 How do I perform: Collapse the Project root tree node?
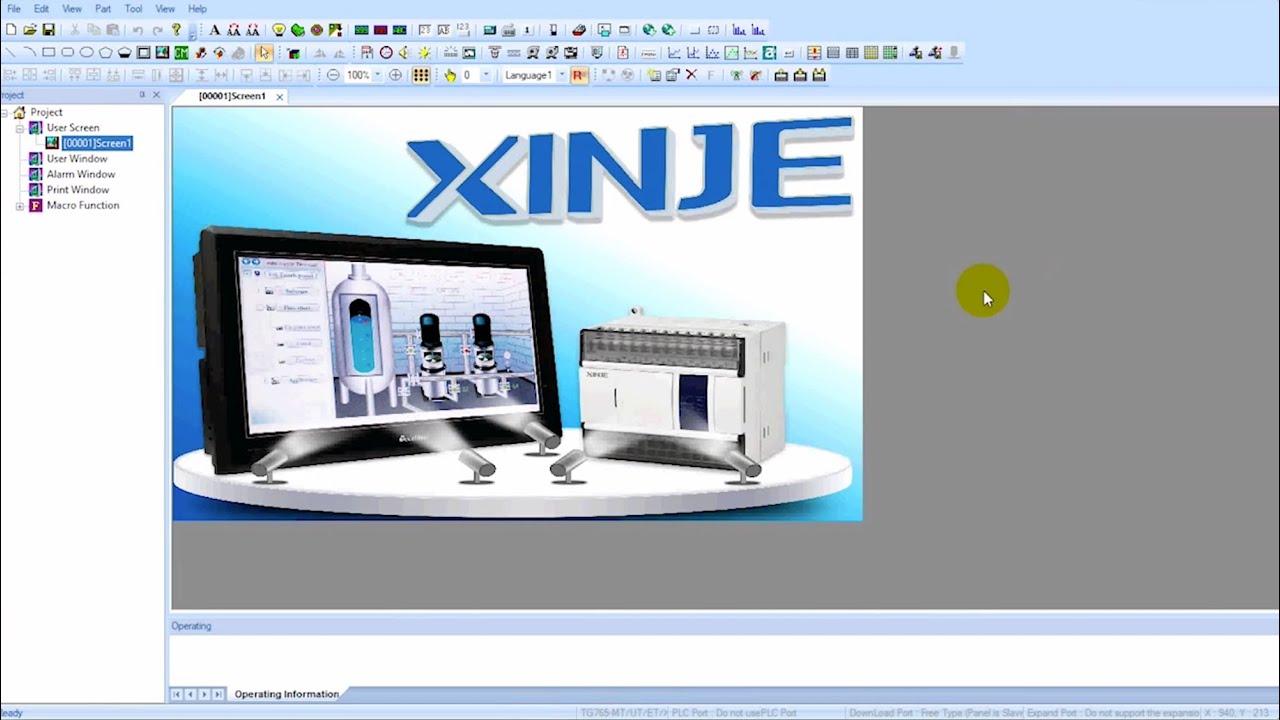(x=5, y=112)
